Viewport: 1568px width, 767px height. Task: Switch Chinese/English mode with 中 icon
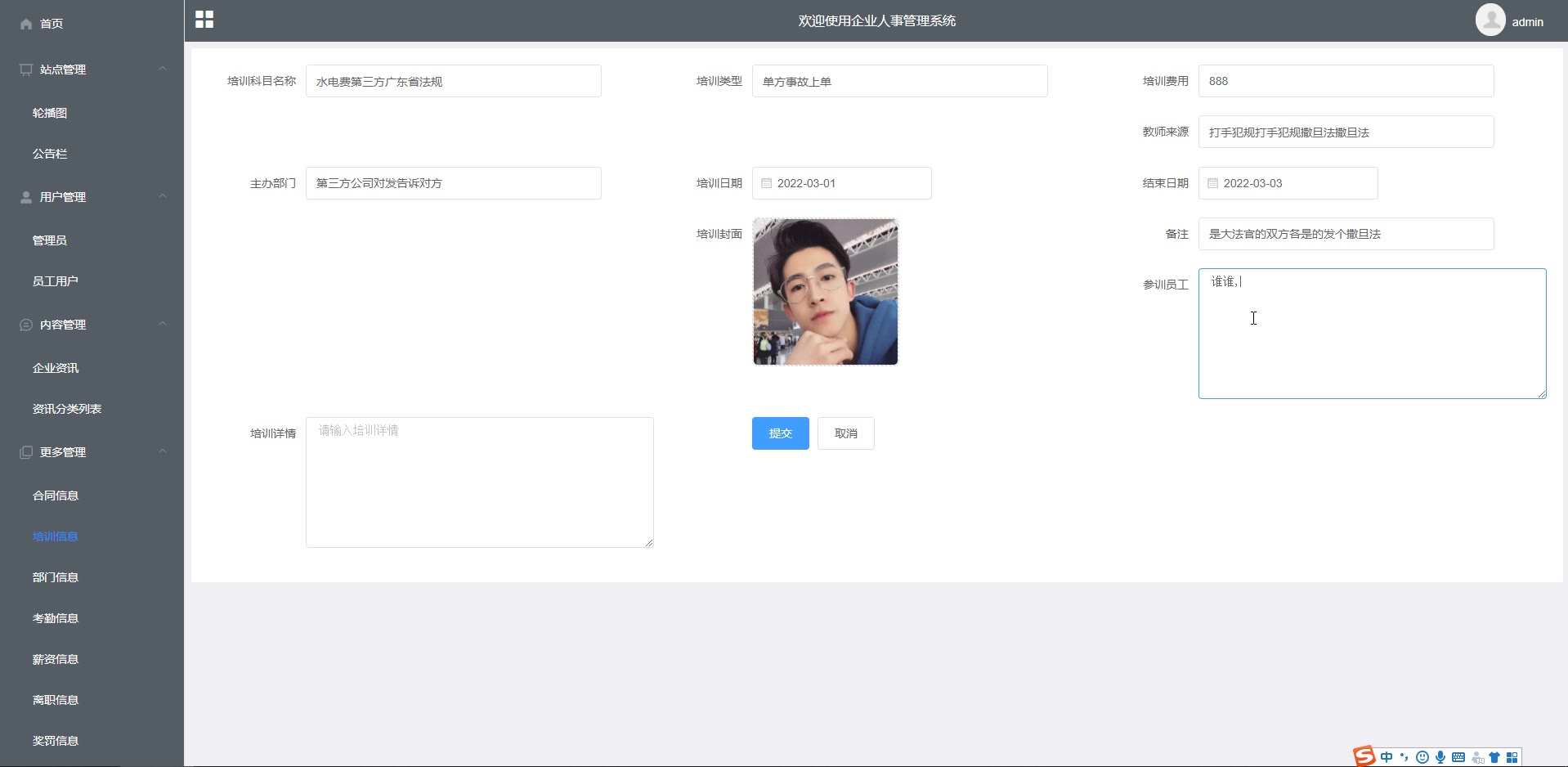pyautogui.click(x=1387, y=757)
